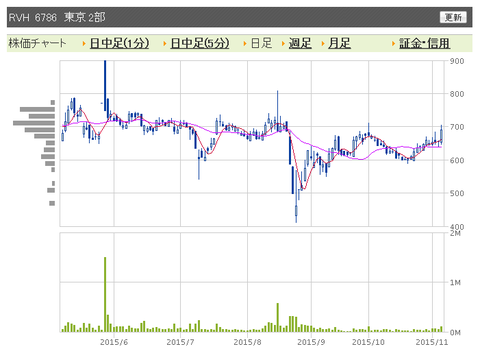Click the 2015/8 date axis label
The height and width of the screenshot is (362, 480).
(x=247, y=342)
